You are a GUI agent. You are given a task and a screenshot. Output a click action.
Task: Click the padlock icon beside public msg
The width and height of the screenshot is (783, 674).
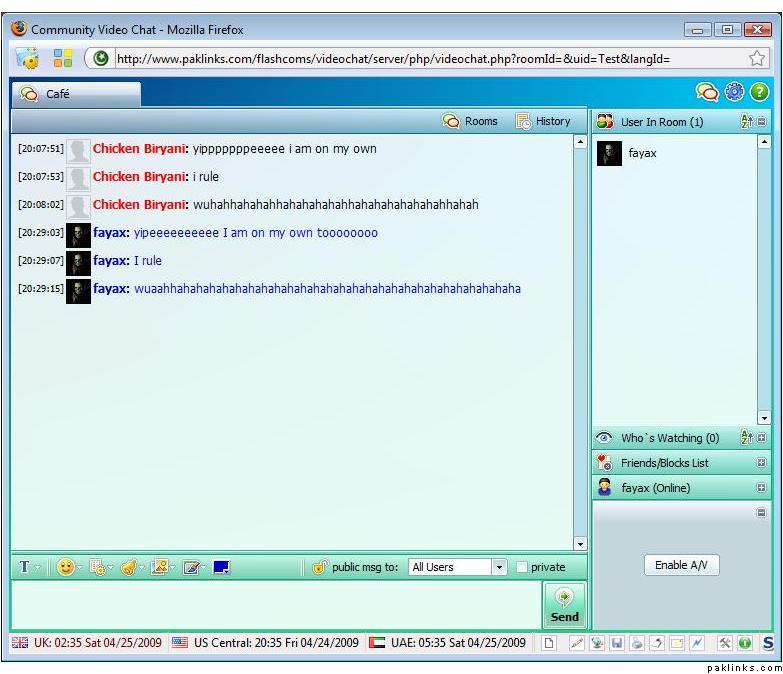(320, 567)
